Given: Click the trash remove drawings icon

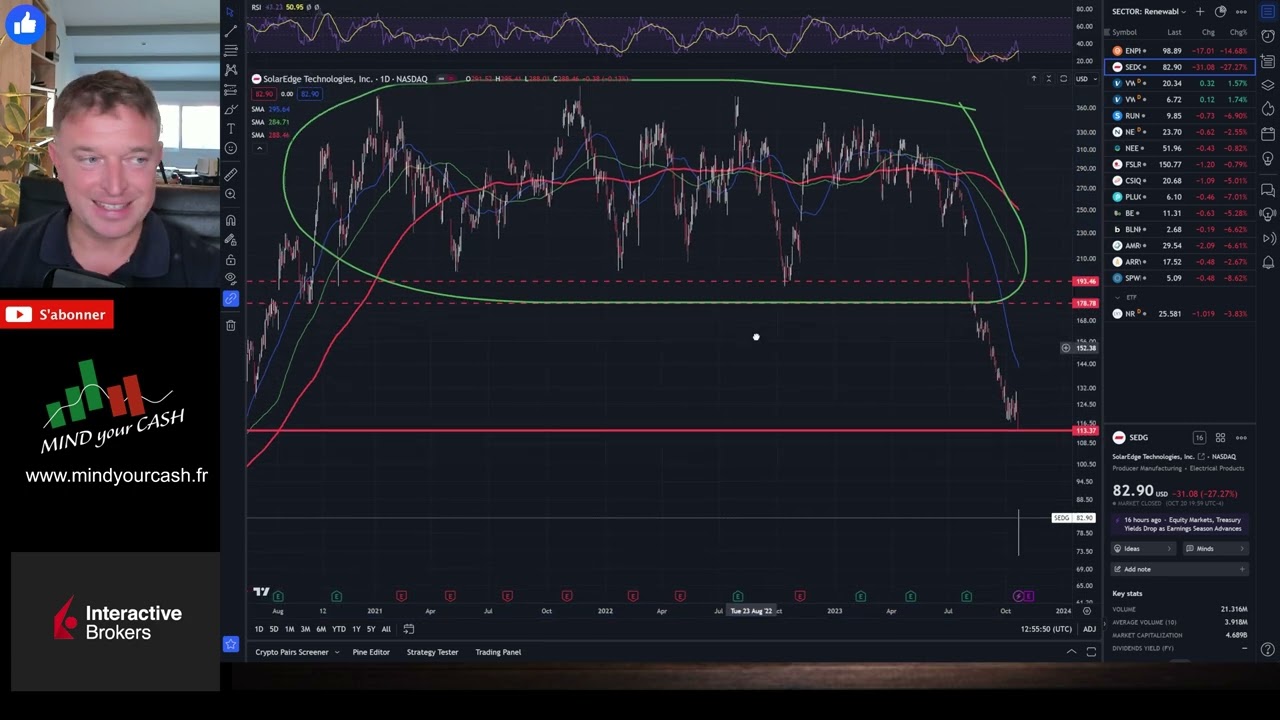Looking at the screenshot, I should 231,325.
